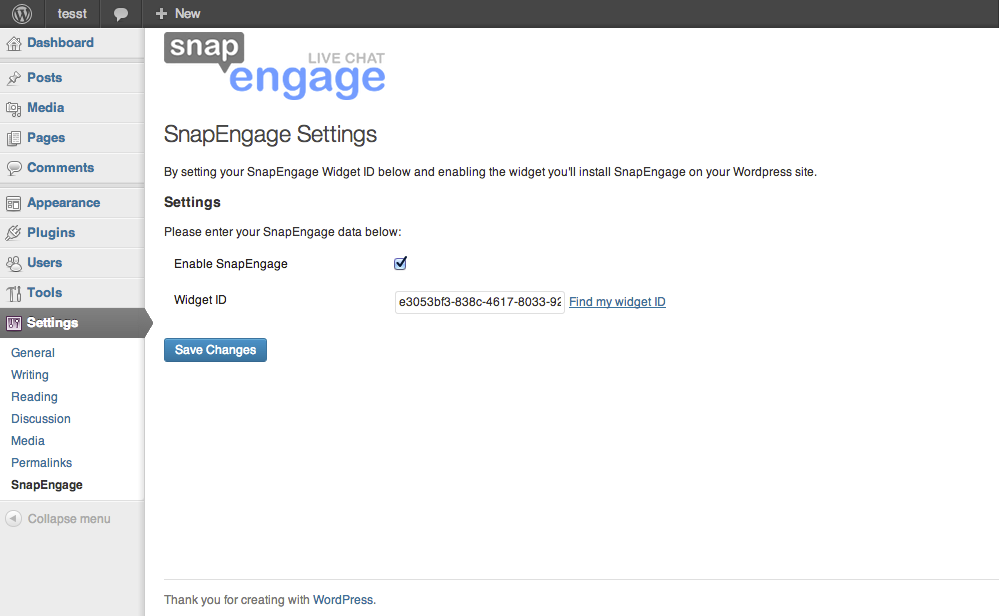Image resolution: width=999 pixels, height=616 pixels.
Task: Open the Posts menu
Action: pyautogui.click(x=45, y=78)
